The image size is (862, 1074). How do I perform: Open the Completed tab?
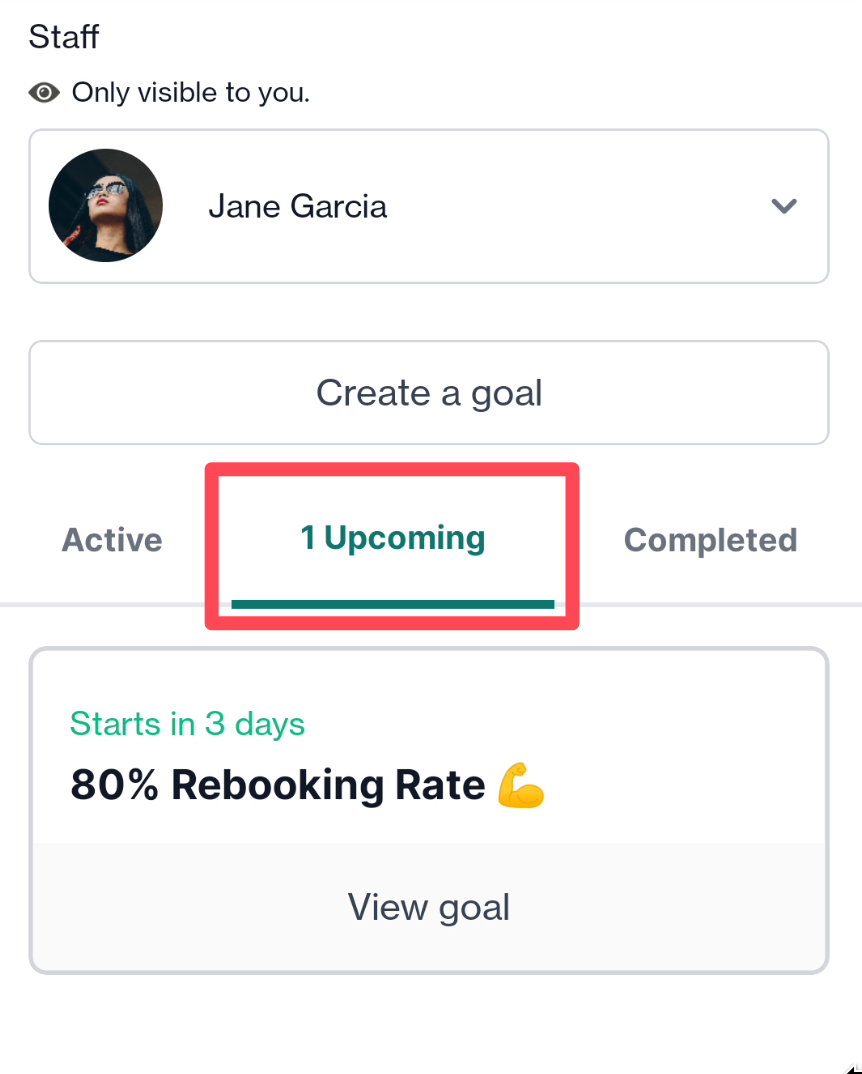pyautogui.click(x=711, y=540)
